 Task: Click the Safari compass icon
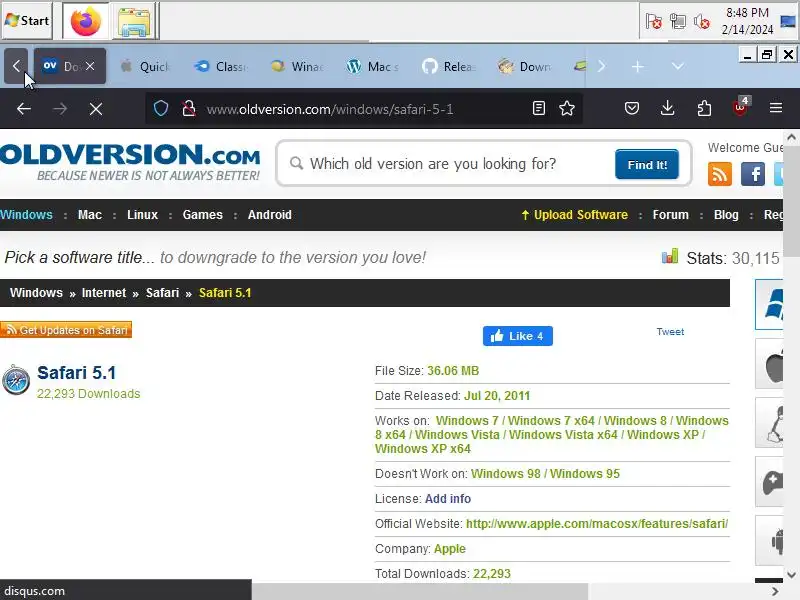16,380
